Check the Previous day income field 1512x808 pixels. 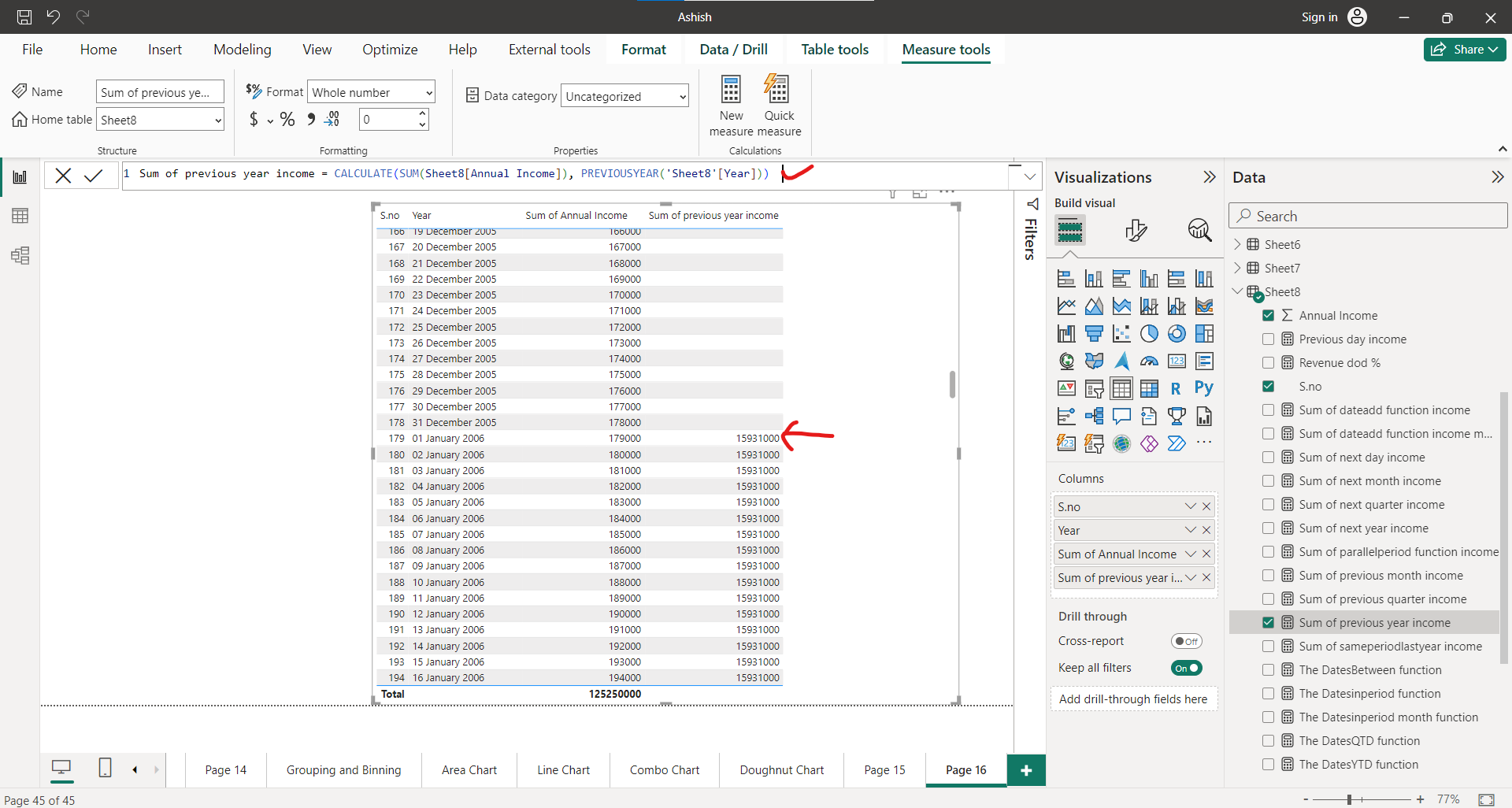(1269, 339)
